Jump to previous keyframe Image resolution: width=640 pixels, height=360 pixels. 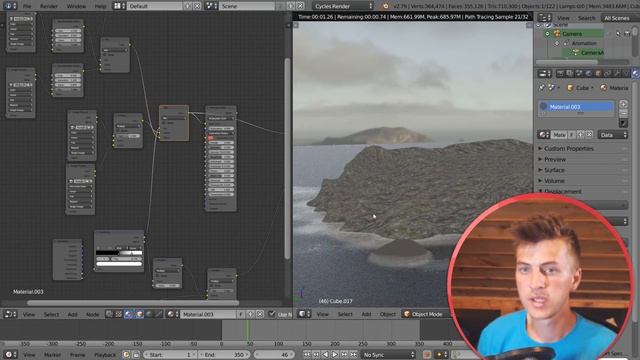(x=316, y=355)
